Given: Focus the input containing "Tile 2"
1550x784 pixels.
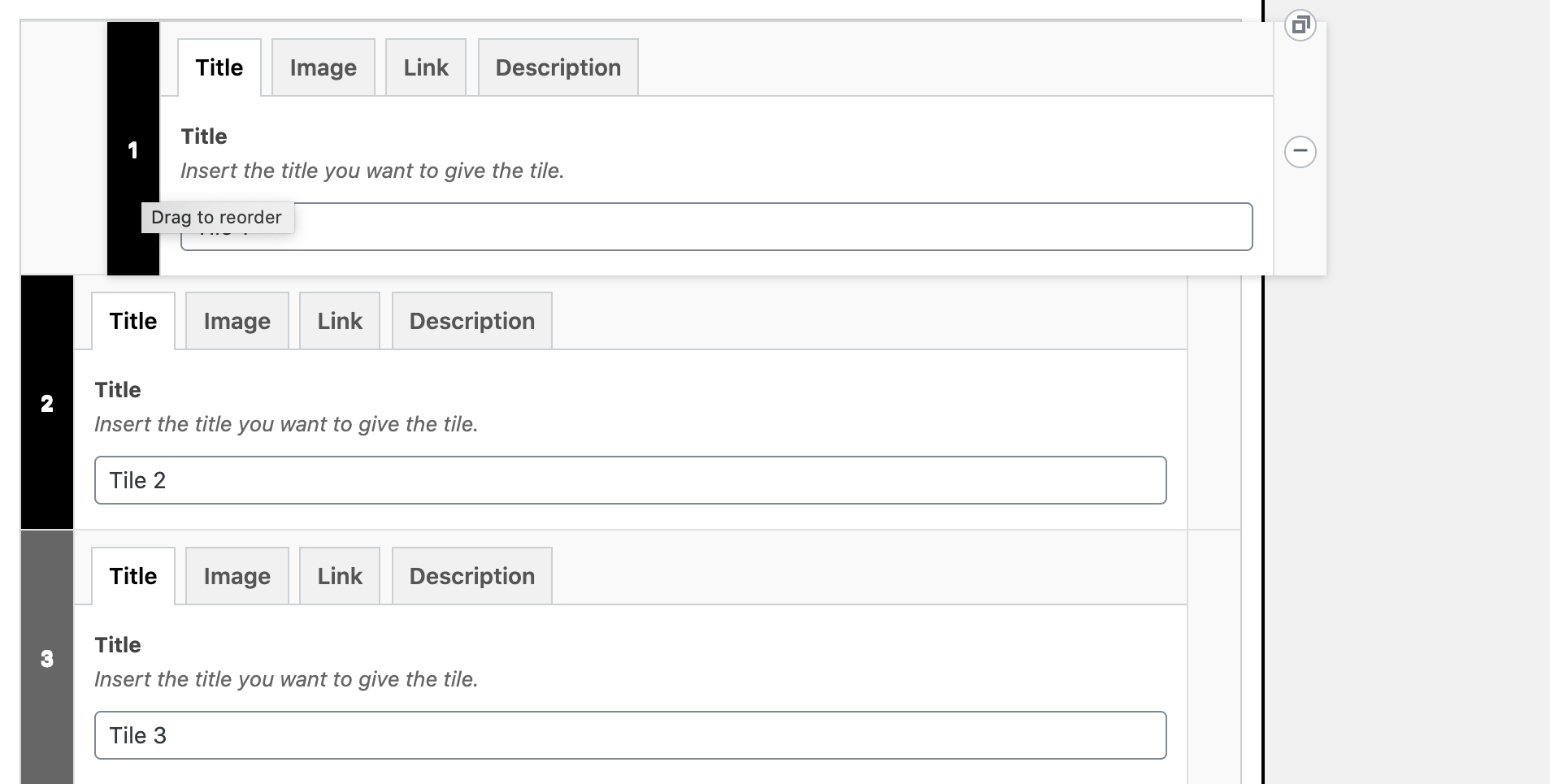Looking at the screenshot, I should coord(630,480).
